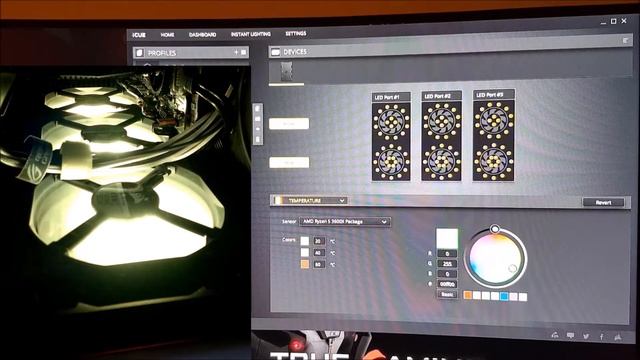Add a new profile with plus icon

tap(236, 52)
